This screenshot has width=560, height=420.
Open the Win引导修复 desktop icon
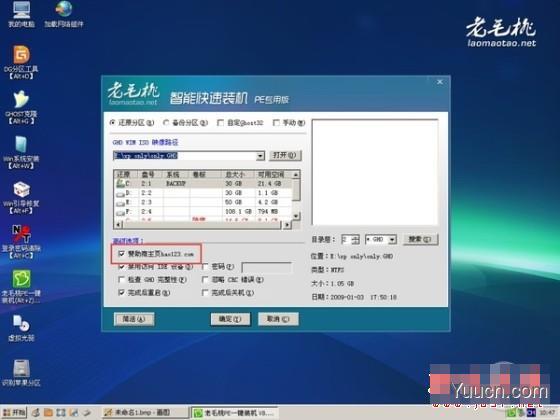click(21, 197)
